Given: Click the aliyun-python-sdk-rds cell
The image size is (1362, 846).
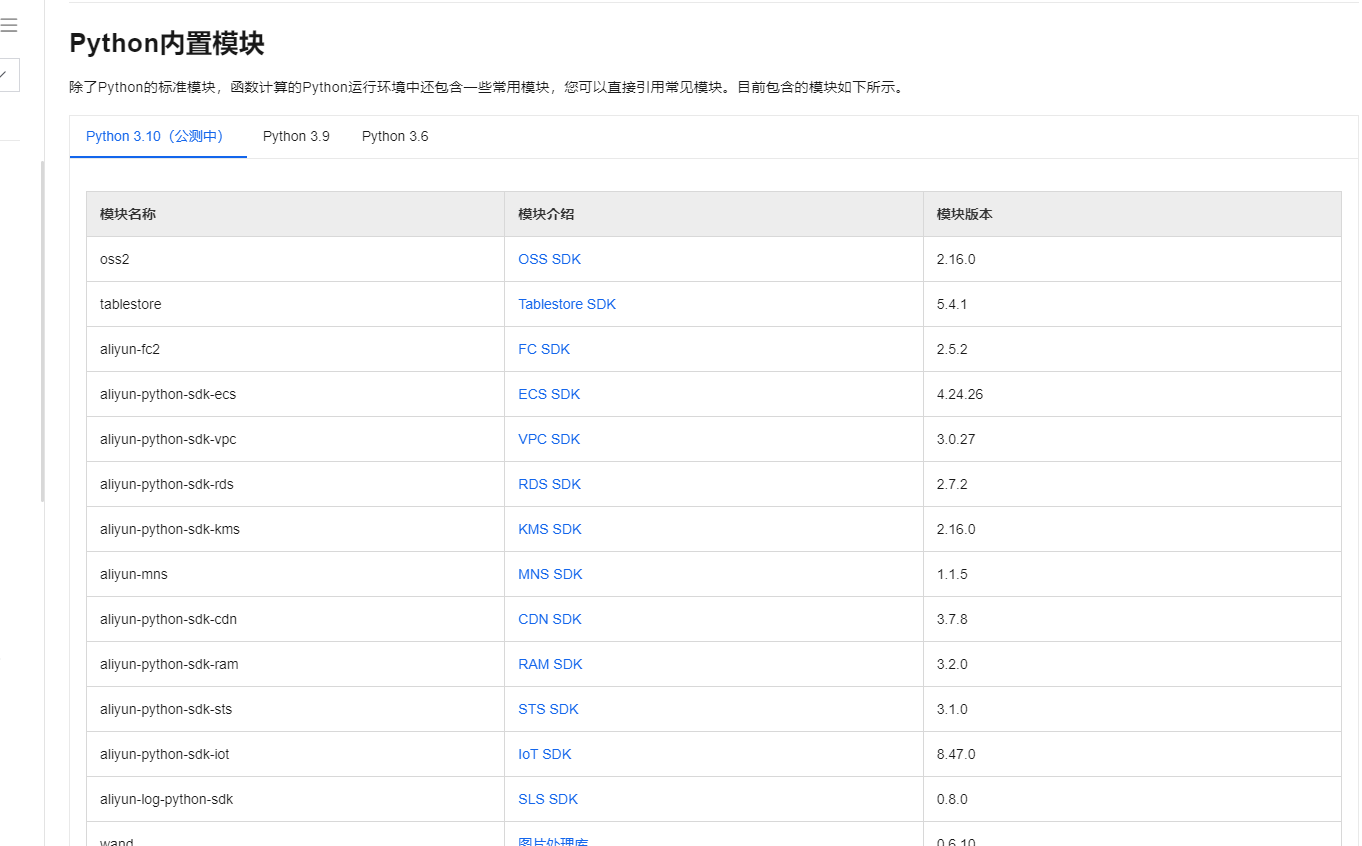Looking at the screenshot, I should point(296,484).
